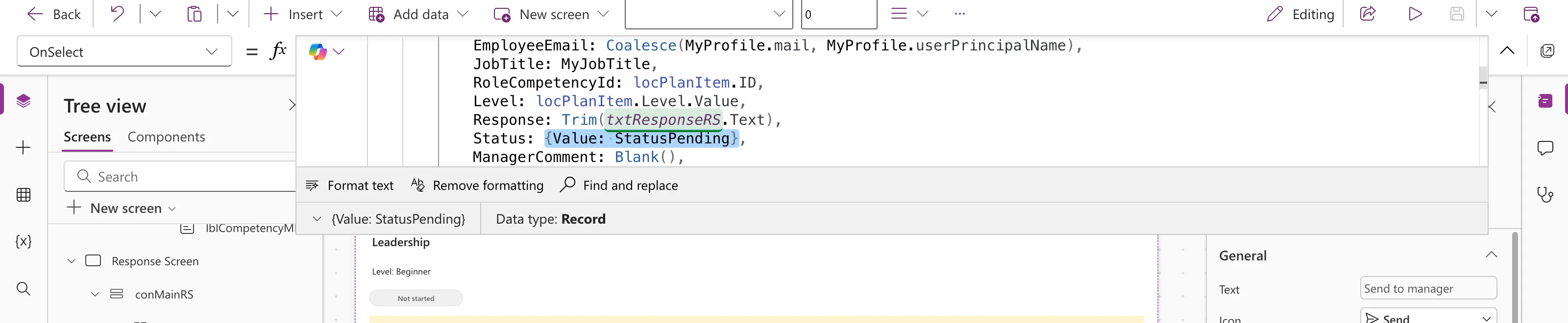Open Find and replace

(x=619, y=185)
